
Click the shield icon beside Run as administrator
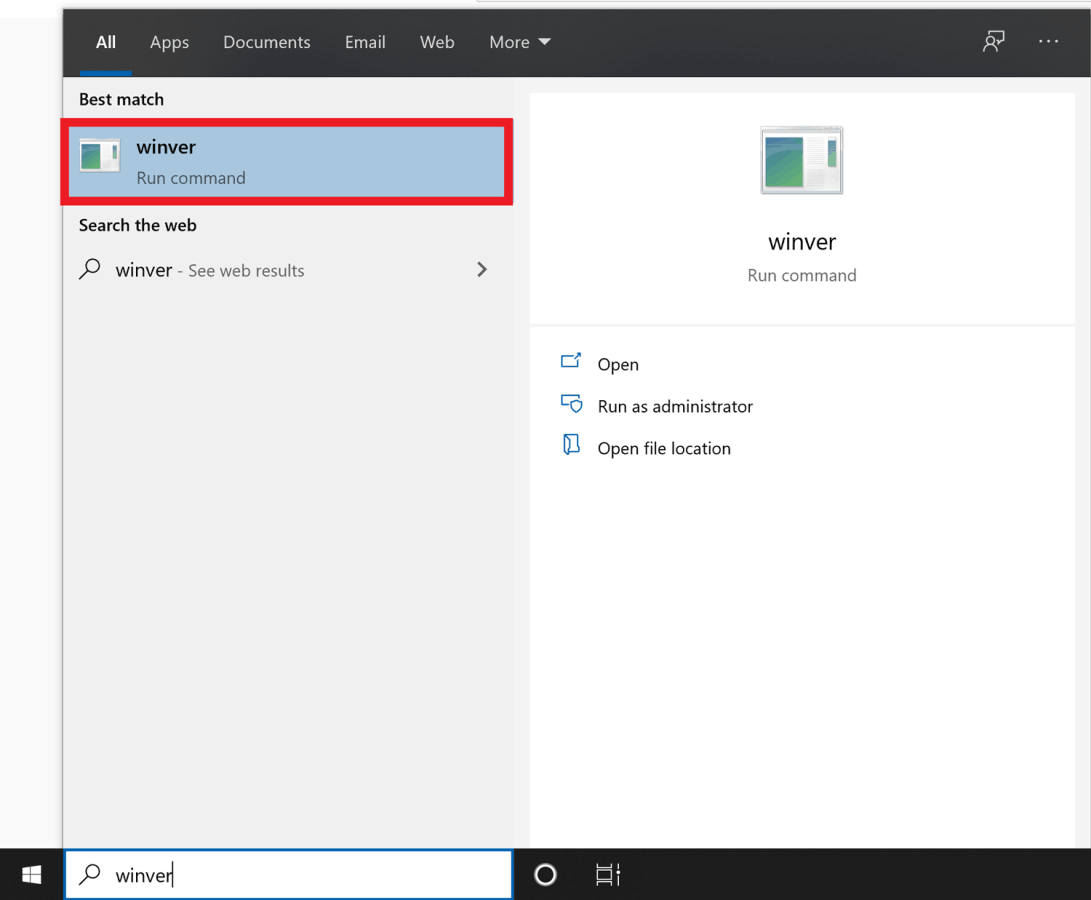tap(572, 405)
